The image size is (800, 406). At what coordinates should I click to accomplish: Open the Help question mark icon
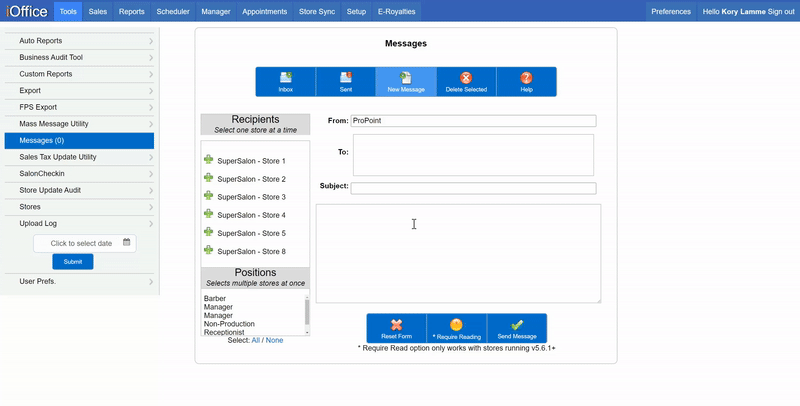point(526,78)
